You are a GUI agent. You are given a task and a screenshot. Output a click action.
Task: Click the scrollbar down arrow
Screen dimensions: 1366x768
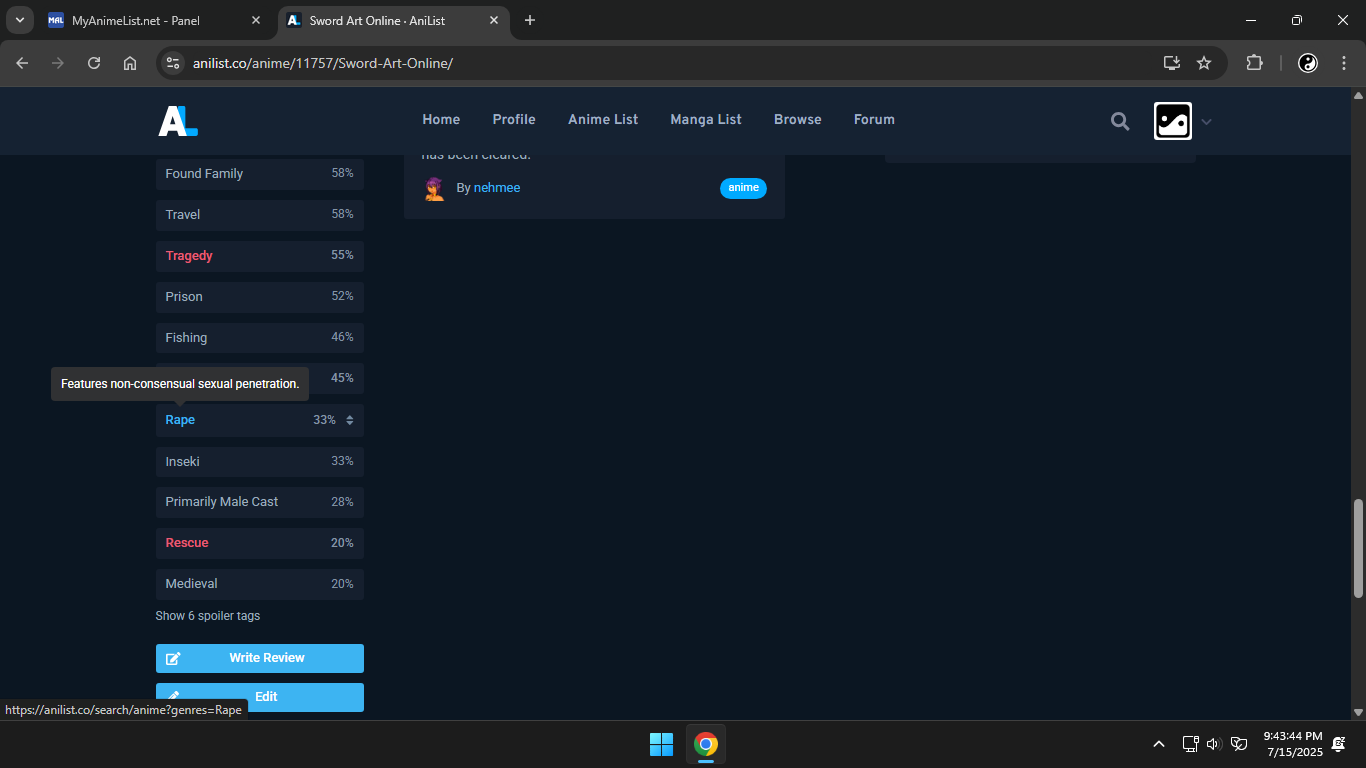(x=1358, y=712)
